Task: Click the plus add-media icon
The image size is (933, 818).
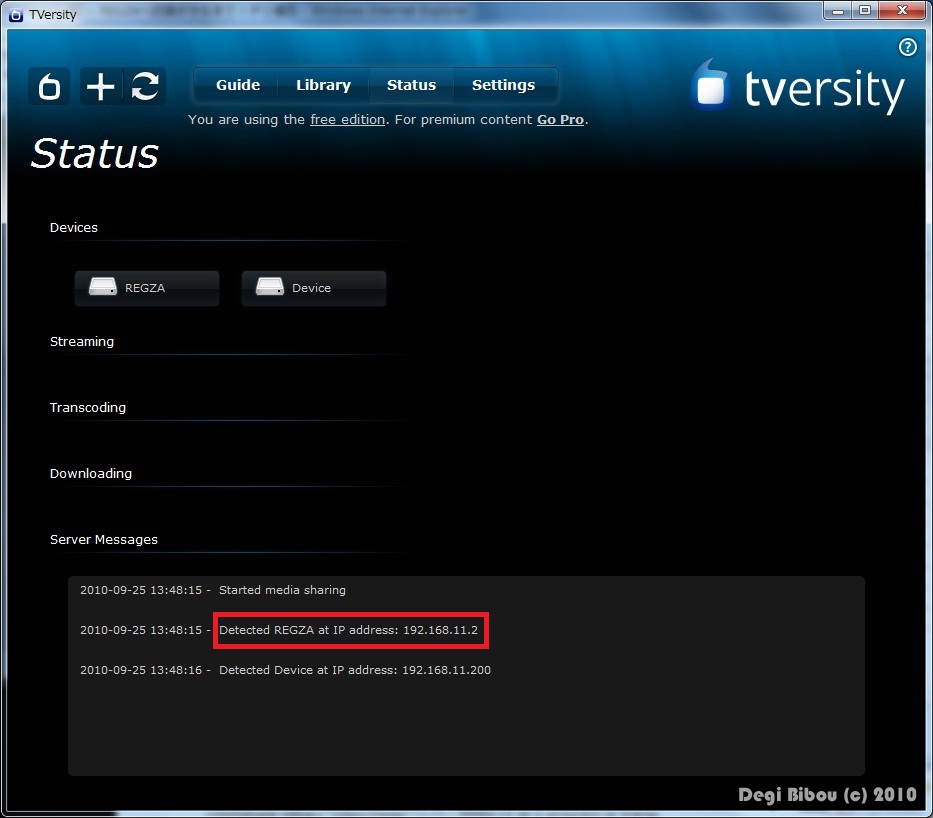Action: (x=101, y=86)
